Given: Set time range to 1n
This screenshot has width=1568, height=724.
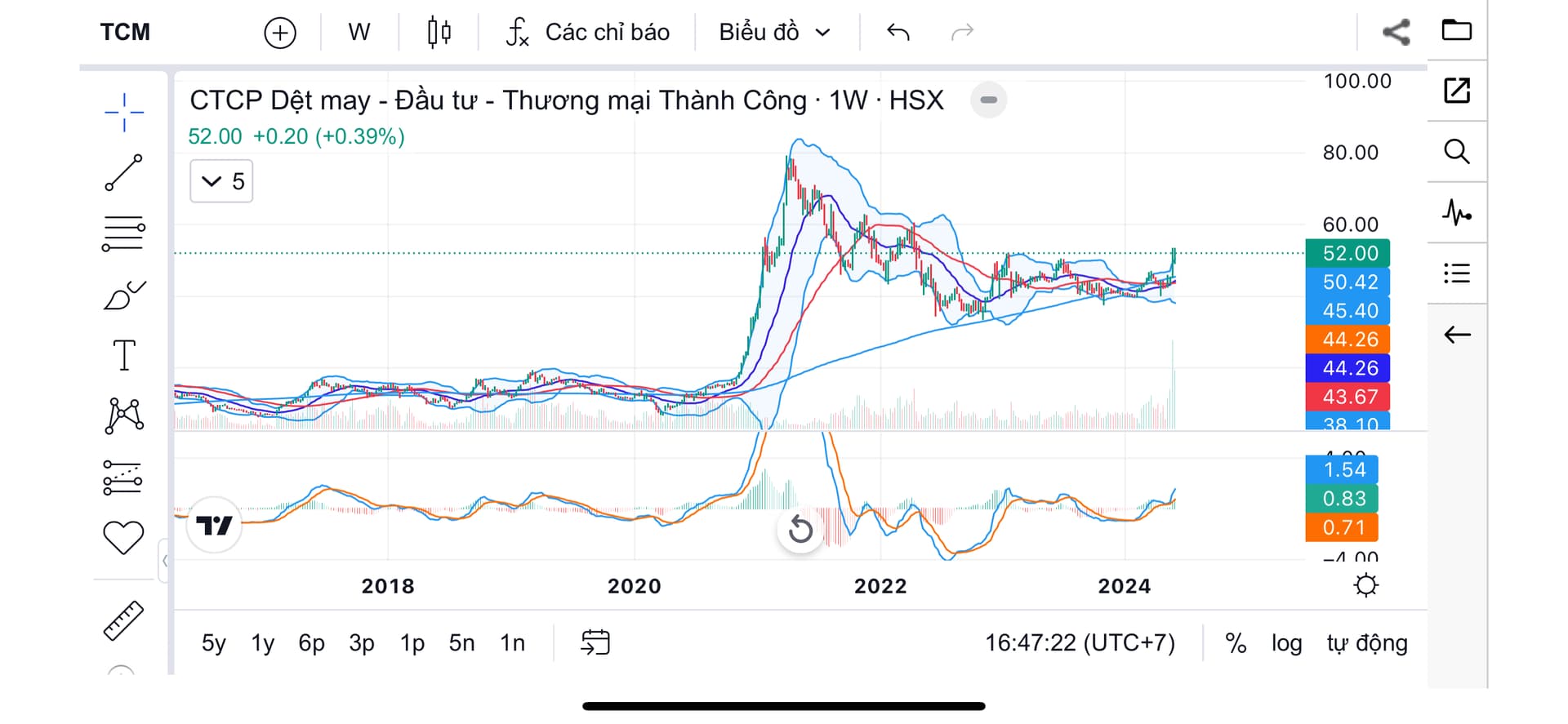Looking at the screenshot, I should (513, 643).
